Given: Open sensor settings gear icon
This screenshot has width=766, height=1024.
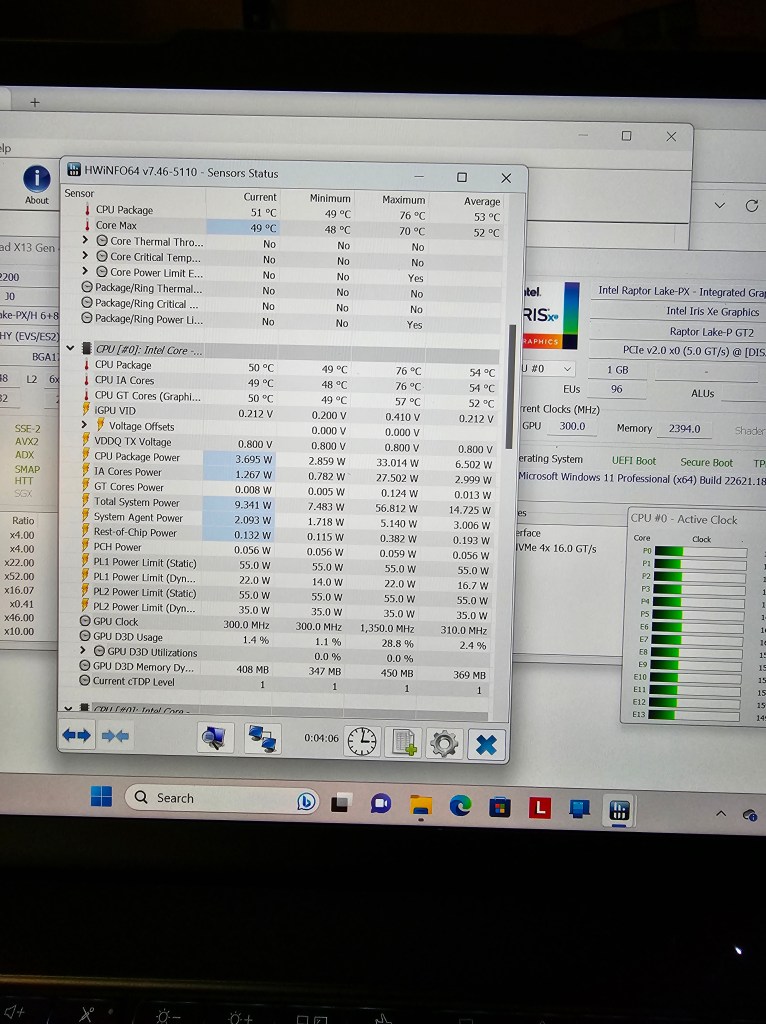Looking at the screenshot, I should pos(443,743).
